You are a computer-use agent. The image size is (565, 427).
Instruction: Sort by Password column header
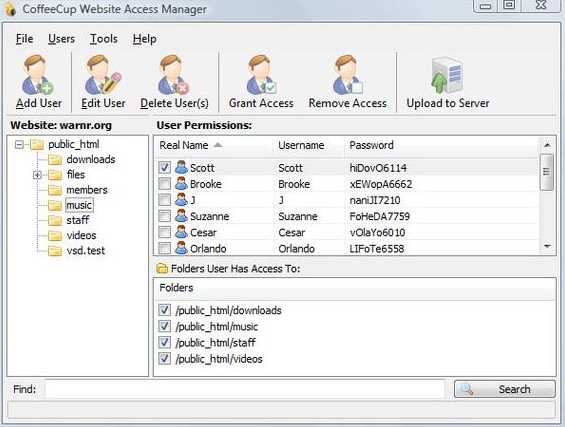[x=442, y=145]
